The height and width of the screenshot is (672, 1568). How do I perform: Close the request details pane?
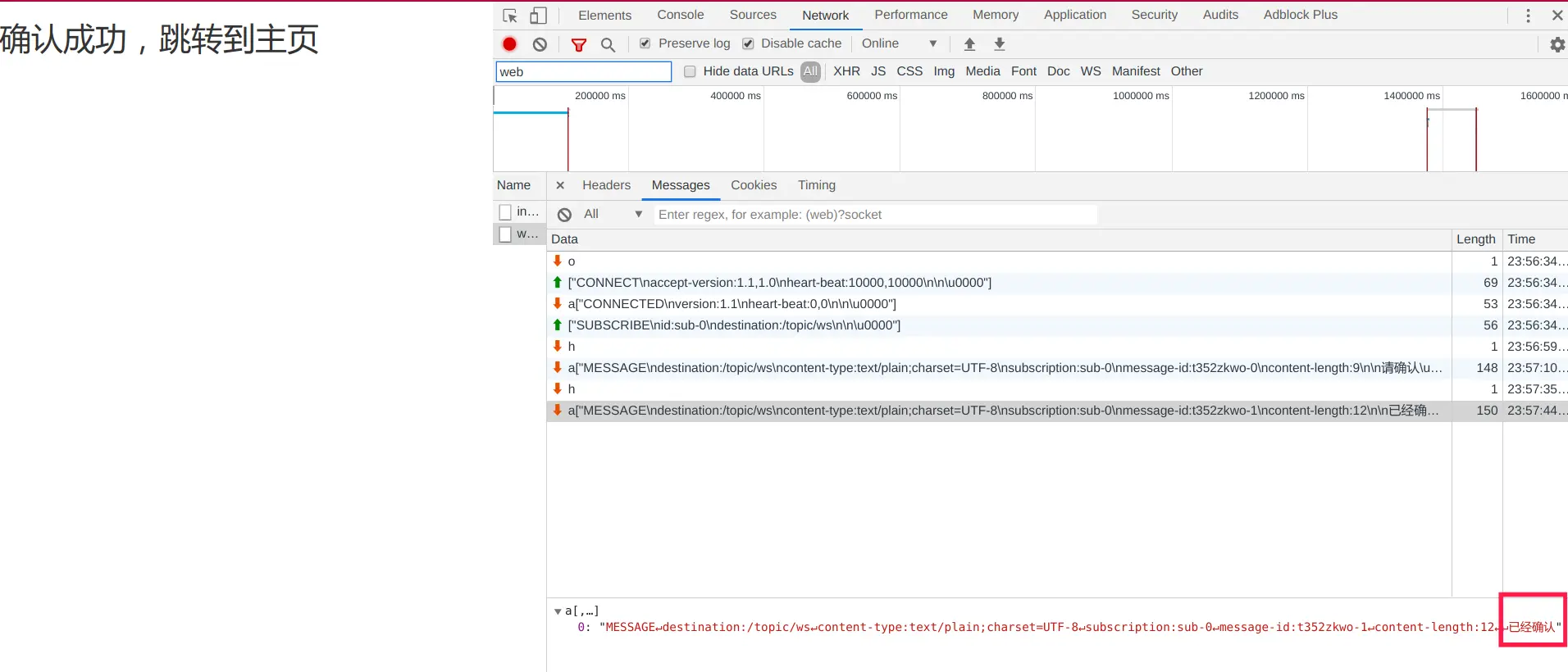[560, 185]
